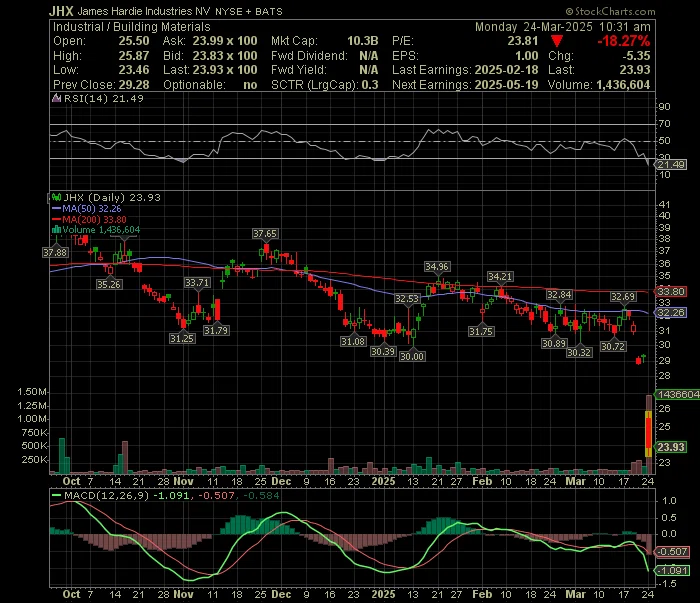Viewport: 700px width, 603px height.
Task: Click the 32.69 price annotation label
Action: pos(623,297)
